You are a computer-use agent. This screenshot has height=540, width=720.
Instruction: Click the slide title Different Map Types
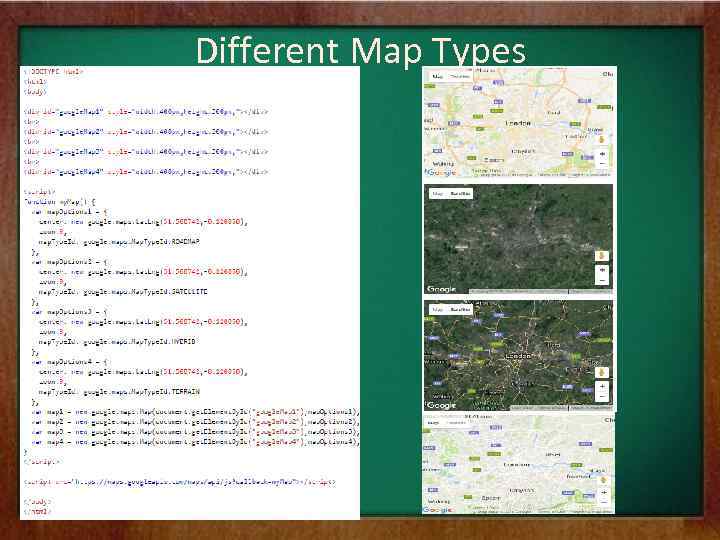click(361, 50)
